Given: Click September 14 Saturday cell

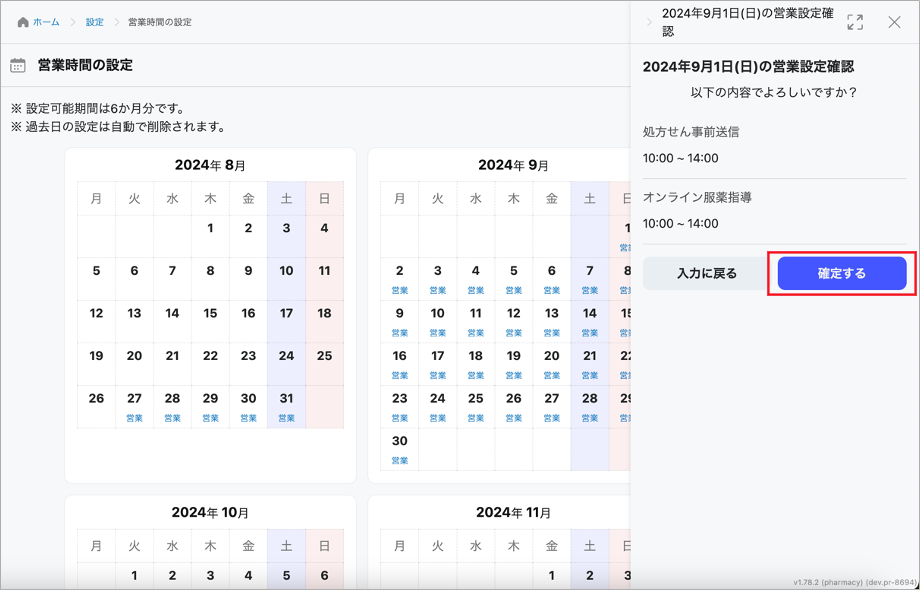Looking at the screenshot, I should 589,320.
